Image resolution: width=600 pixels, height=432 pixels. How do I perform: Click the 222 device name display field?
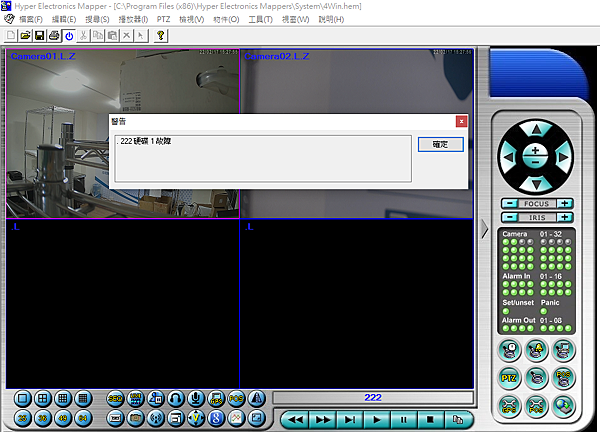[x=373, y=398]
